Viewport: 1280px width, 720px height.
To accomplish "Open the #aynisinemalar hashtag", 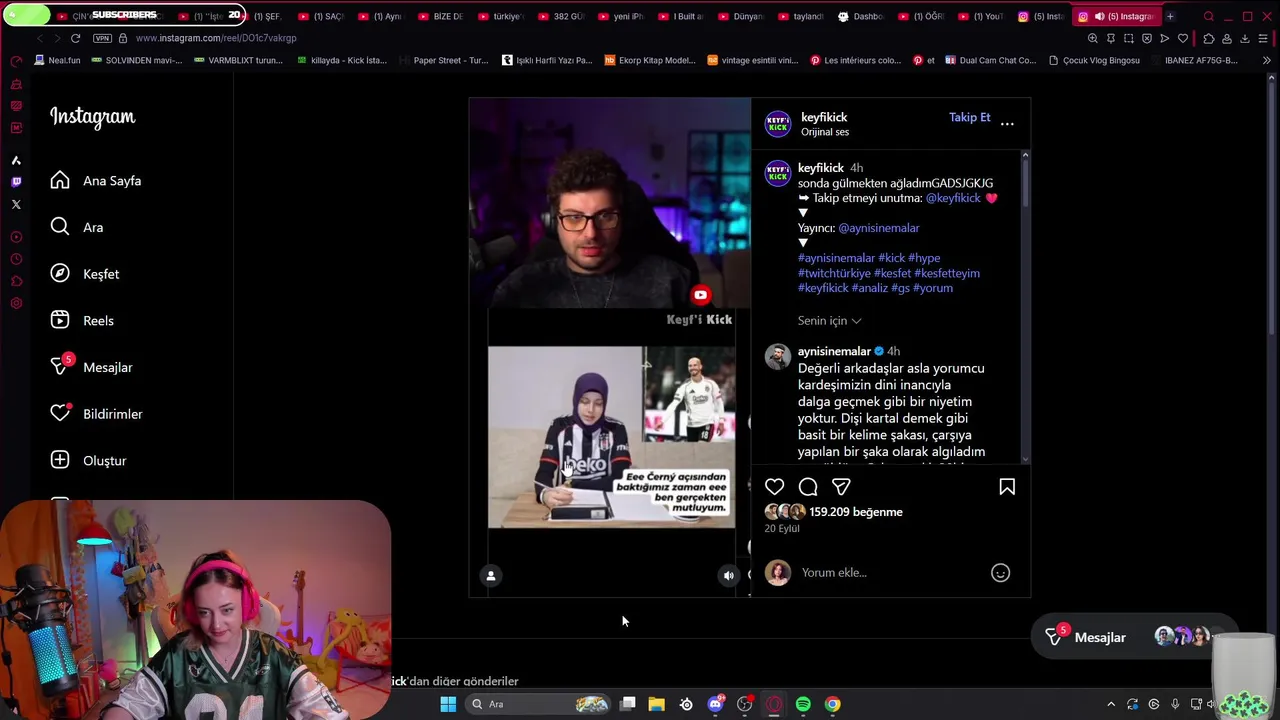I will (x=836, y=258).
